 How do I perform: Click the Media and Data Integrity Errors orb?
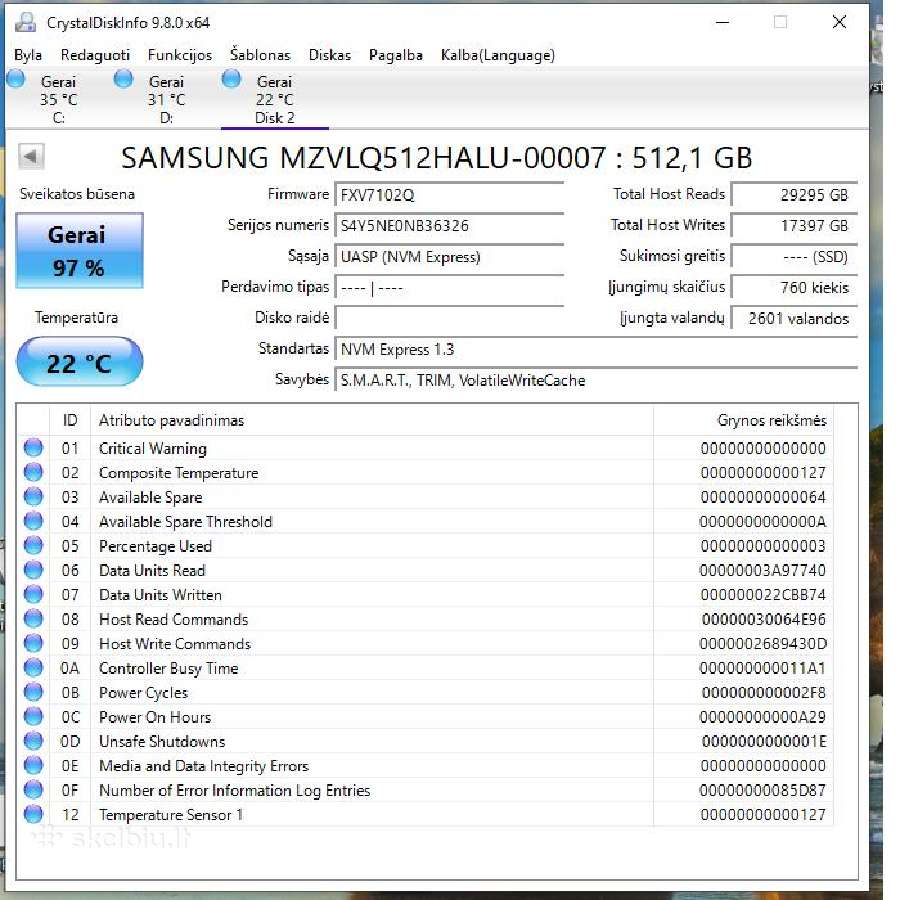click(33, 765)
